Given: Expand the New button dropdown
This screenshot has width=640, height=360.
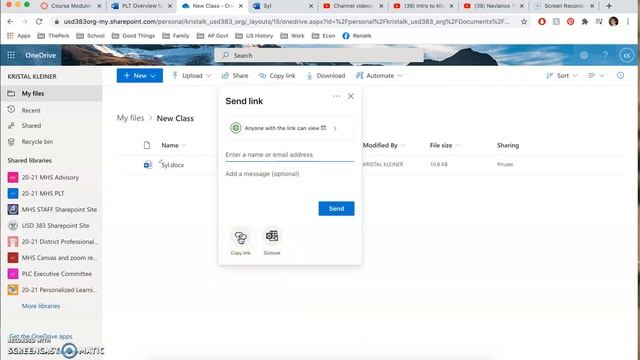Looking at the screenshot, I should click(153, 76).
